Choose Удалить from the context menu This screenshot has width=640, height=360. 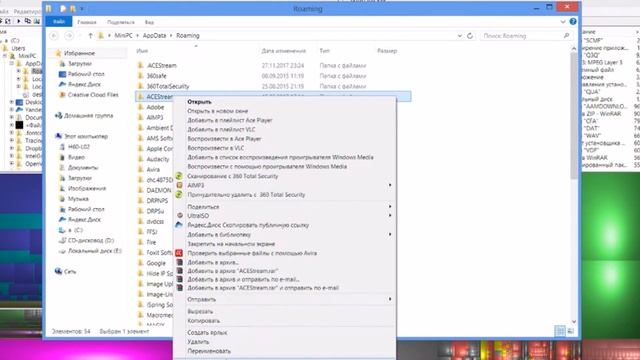[198, 342]
